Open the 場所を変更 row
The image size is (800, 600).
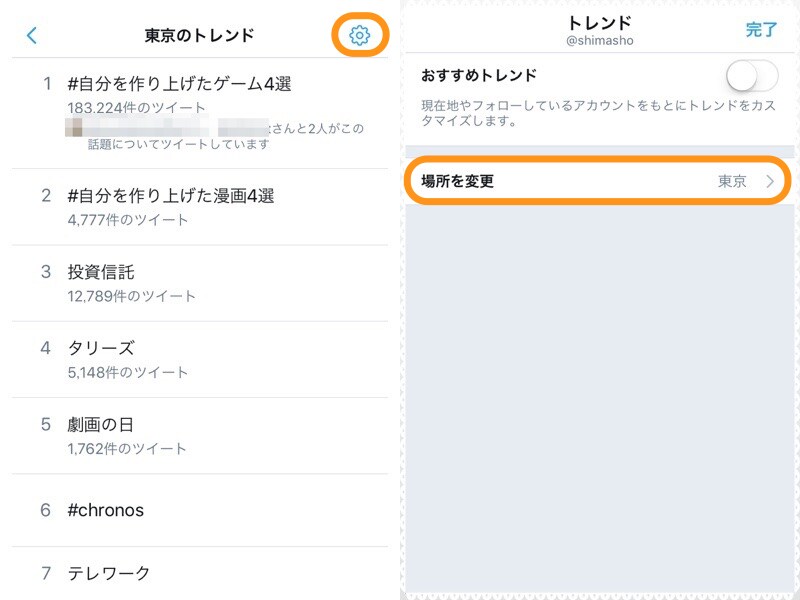[x=598, y=181]
